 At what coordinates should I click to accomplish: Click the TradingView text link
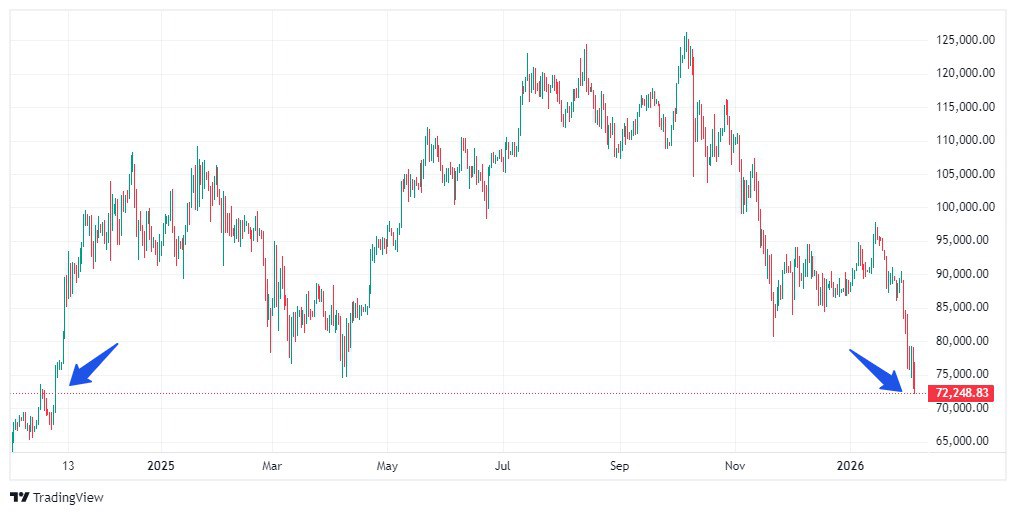tap(68, 497)
